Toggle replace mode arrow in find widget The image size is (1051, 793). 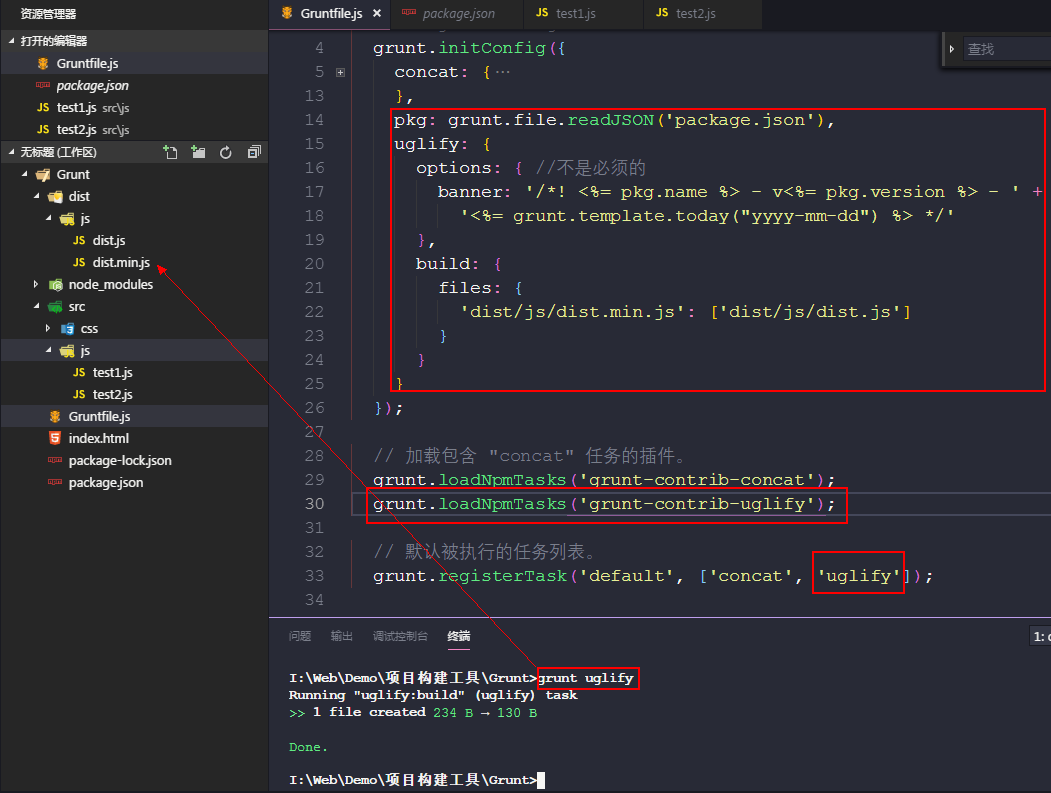[951, 48]
